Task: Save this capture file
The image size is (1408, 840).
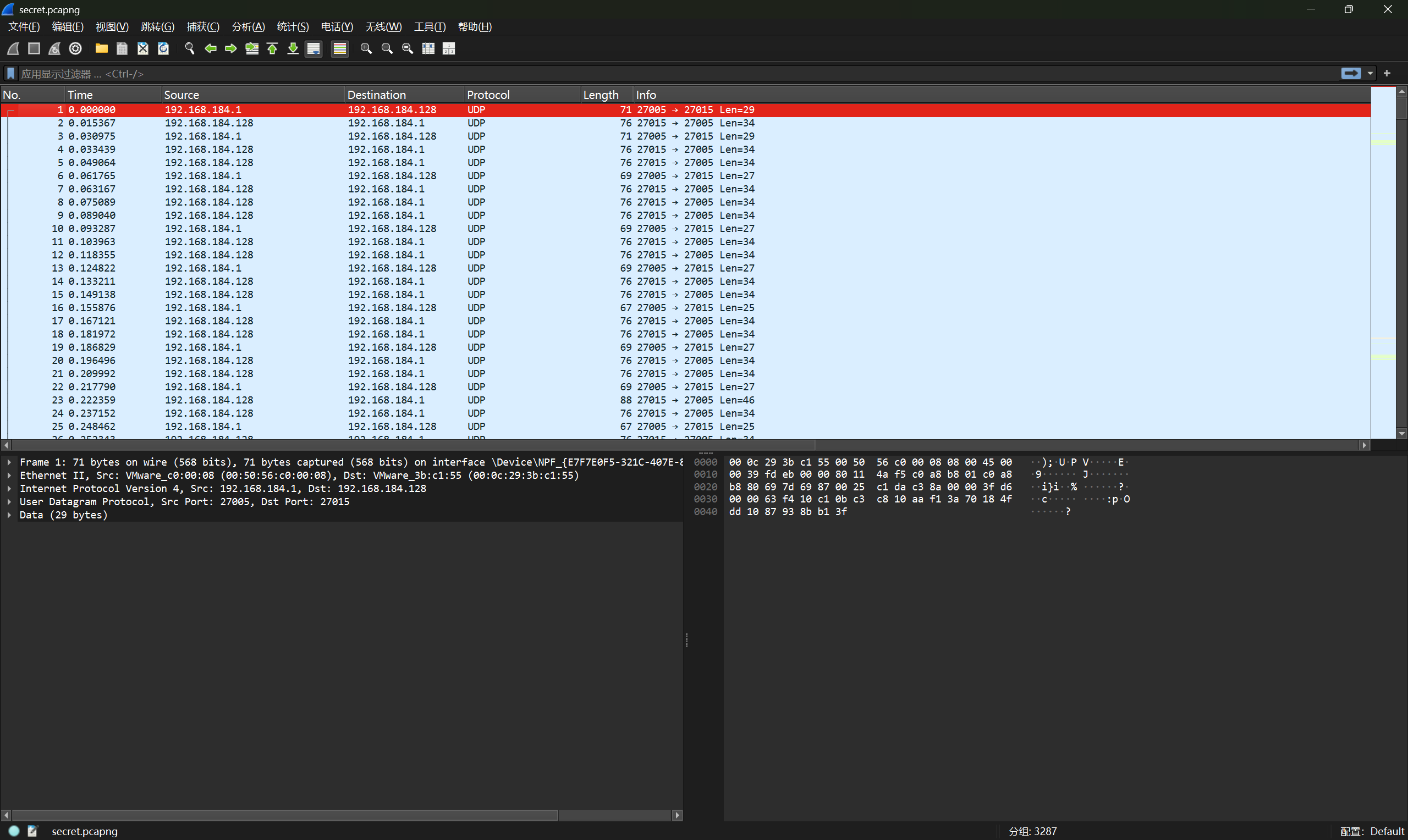Action: [122, 49]
